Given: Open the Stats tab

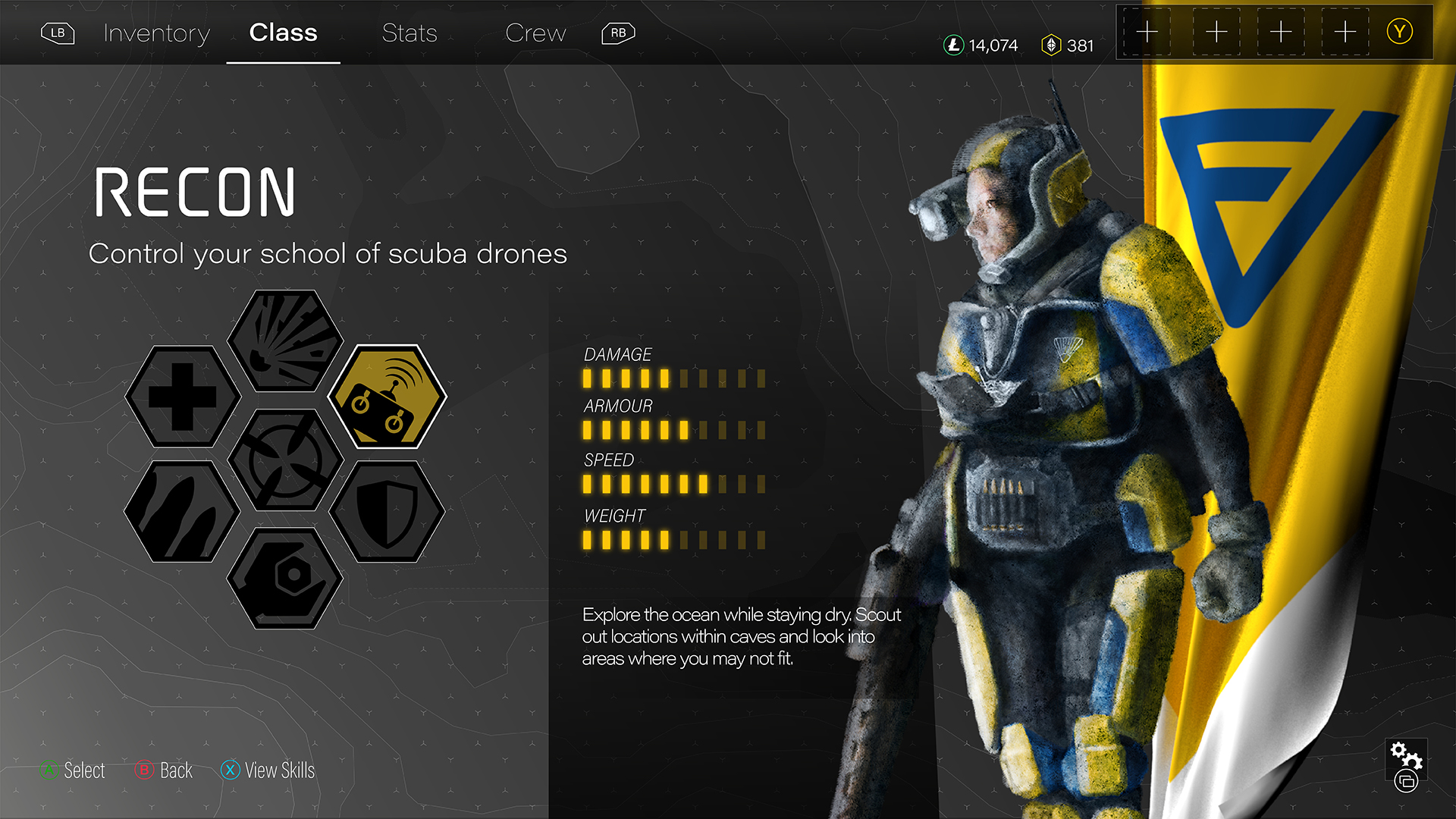Looking at the screenshot, I should (x=409, y=33).
